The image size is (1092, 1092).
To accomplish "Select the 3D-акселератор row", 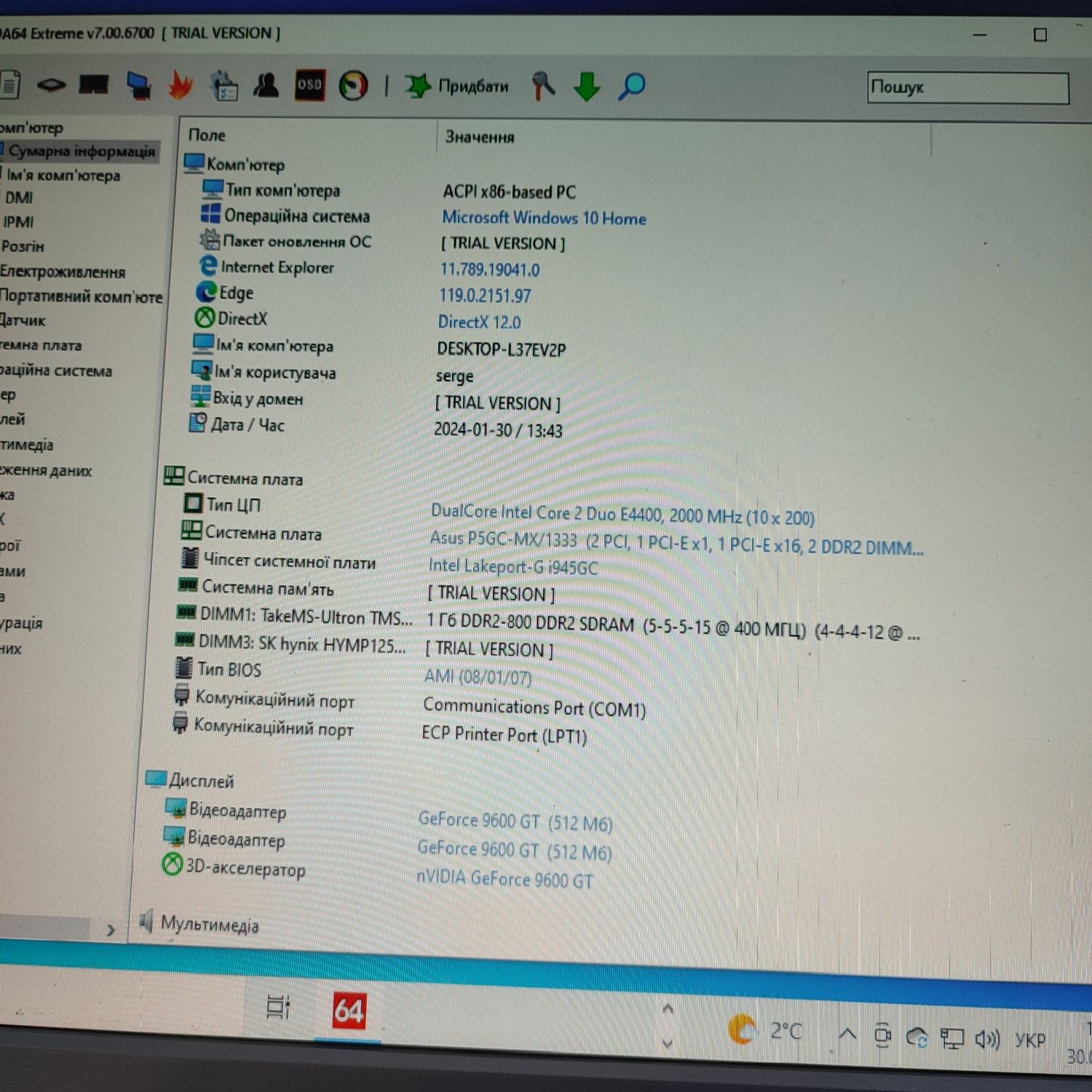I will (x=245, y=868).
